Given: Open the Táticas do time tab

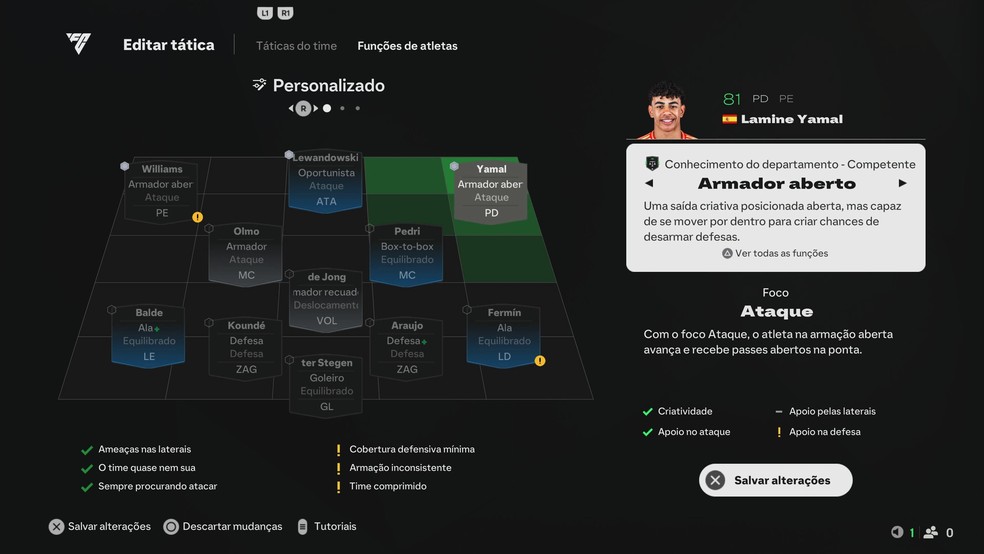Looking at the screenshot, I should point(296,46).
